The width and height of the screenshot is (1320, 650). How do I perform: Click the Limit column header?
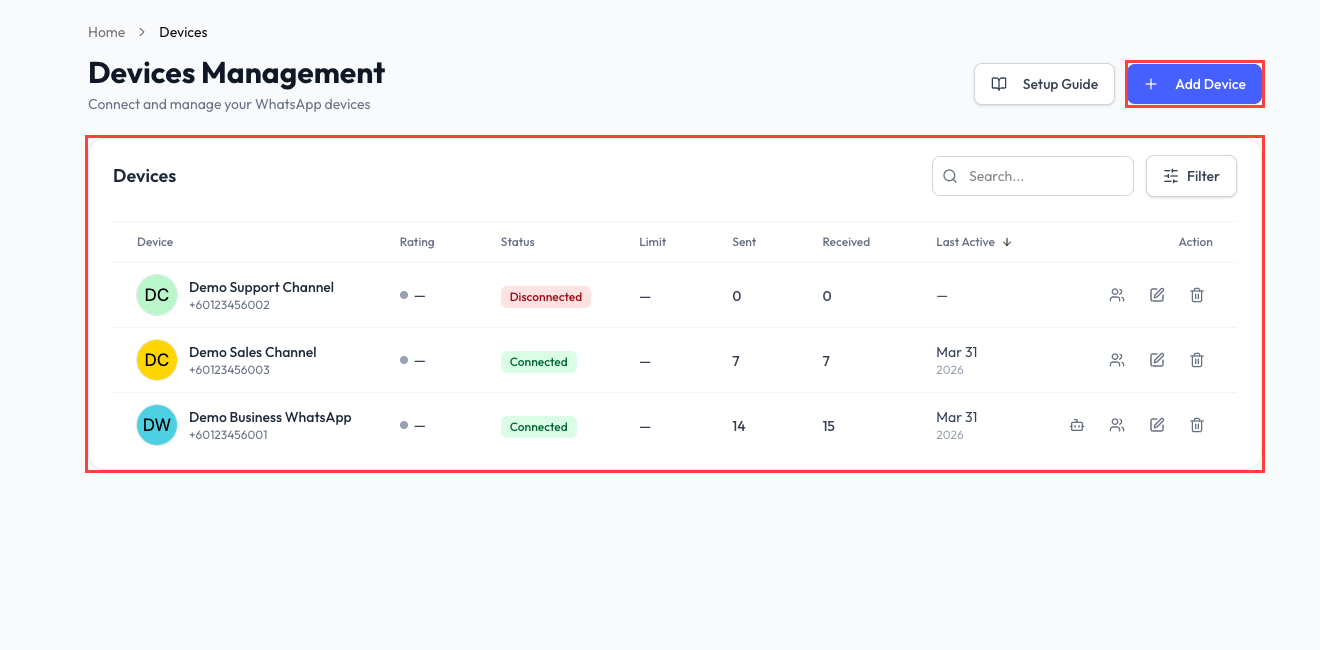pos(652,242)
